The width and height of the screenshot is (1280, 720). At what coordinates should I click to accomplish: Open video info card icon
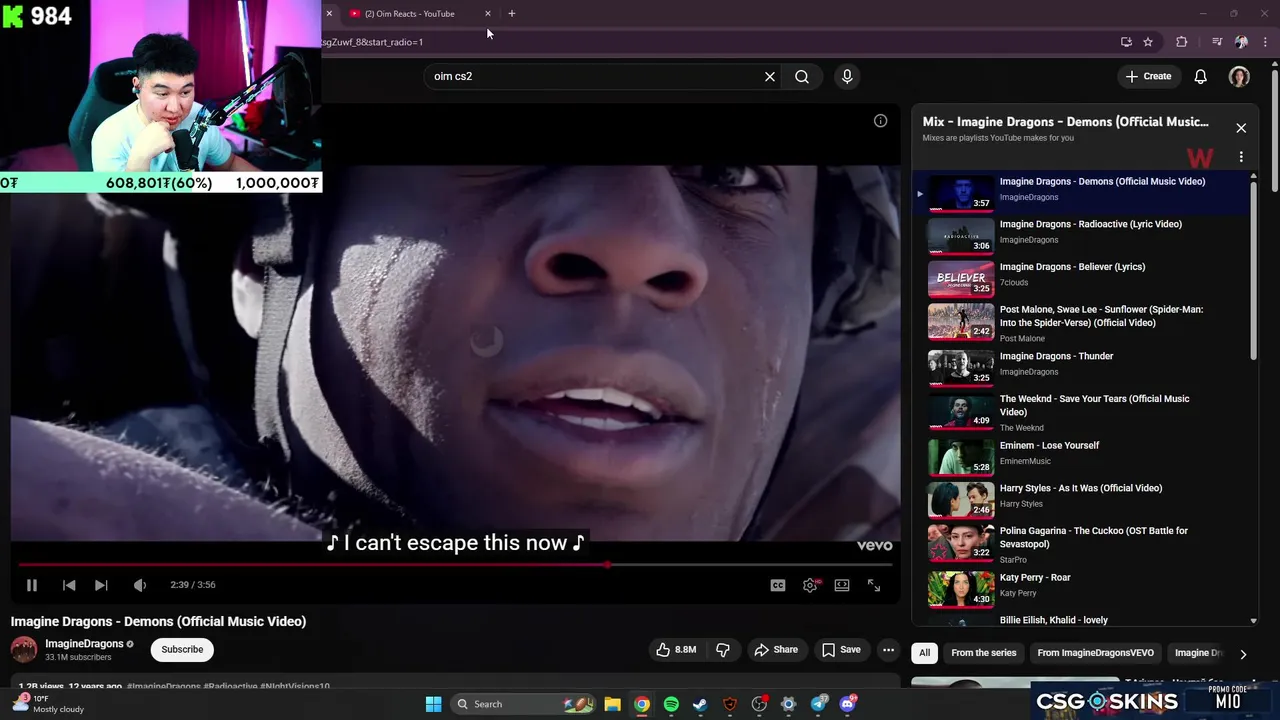tap(880, 121)
